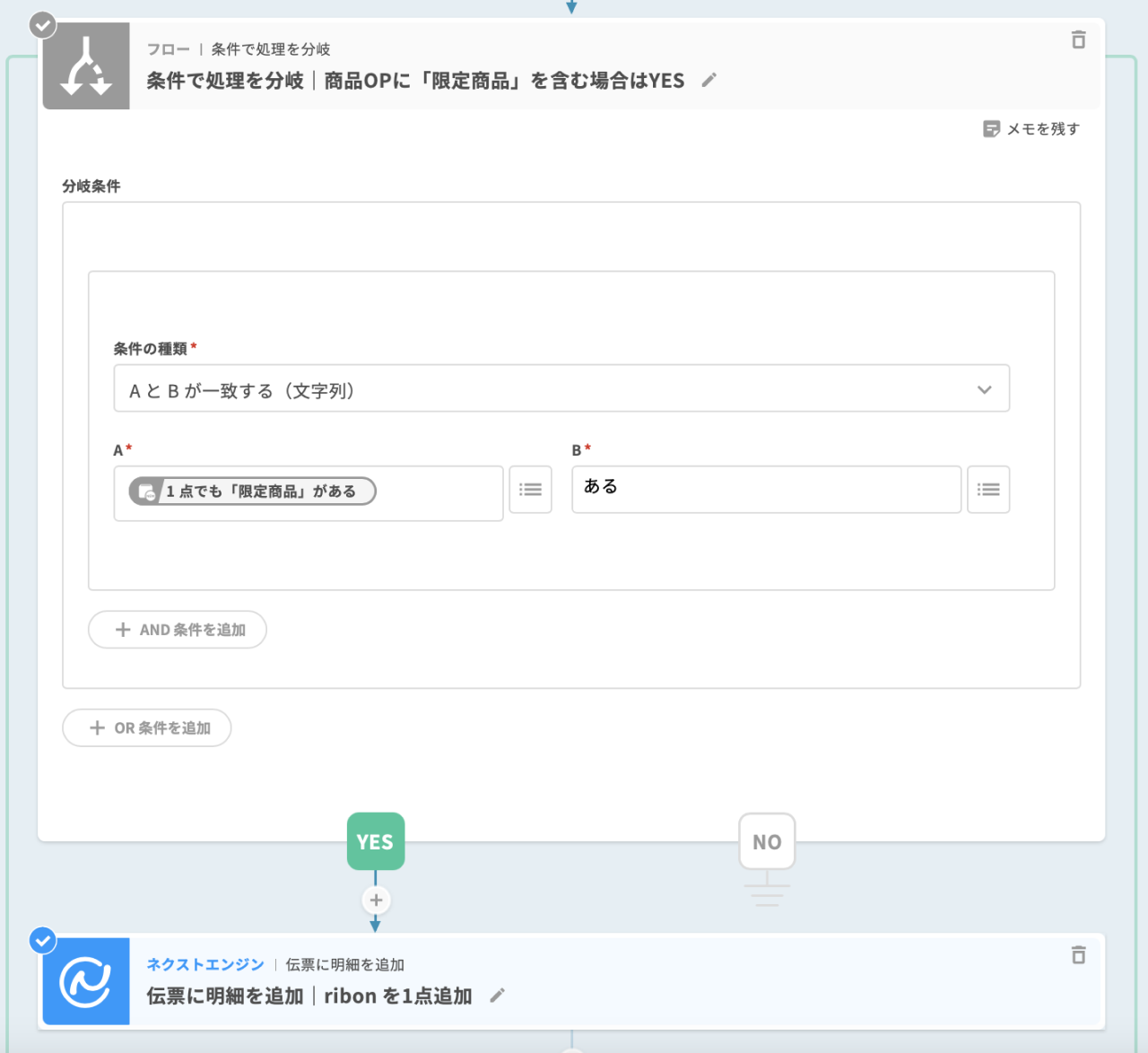Add an AND condition
The image size is (1148, 1053).
click(178, 630)
